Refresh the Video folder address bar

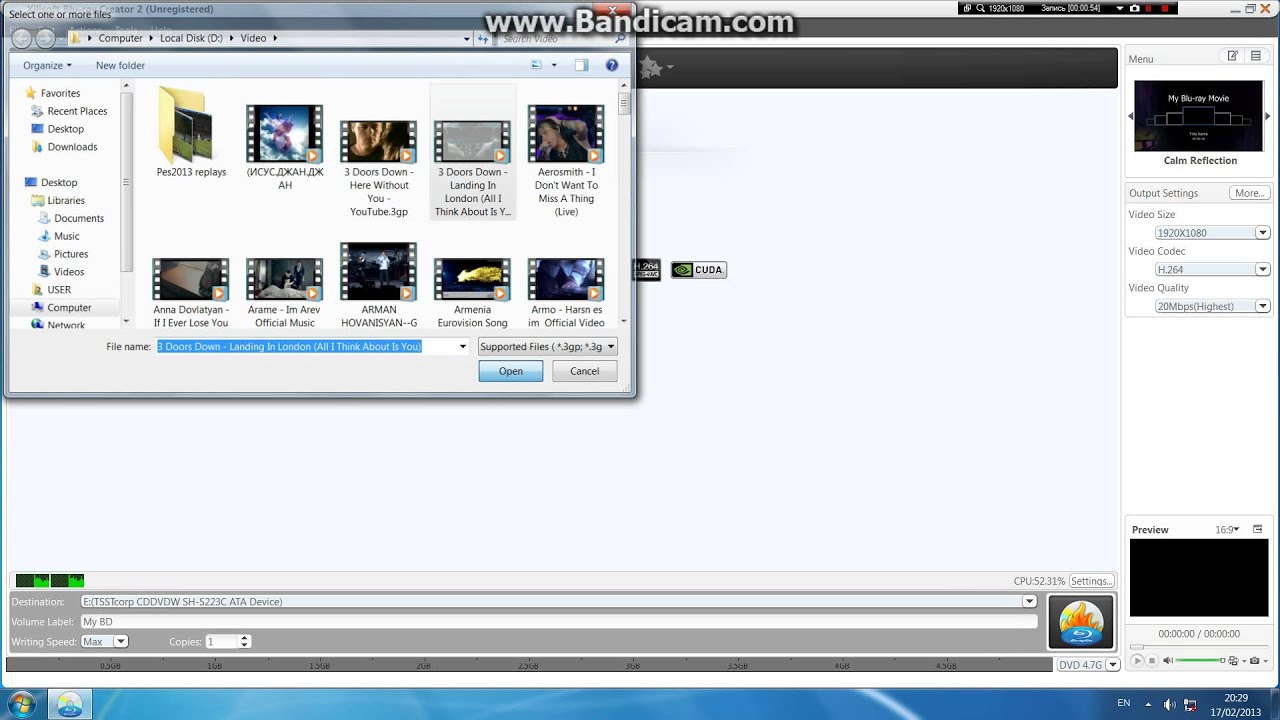click(x=483, y=39)
